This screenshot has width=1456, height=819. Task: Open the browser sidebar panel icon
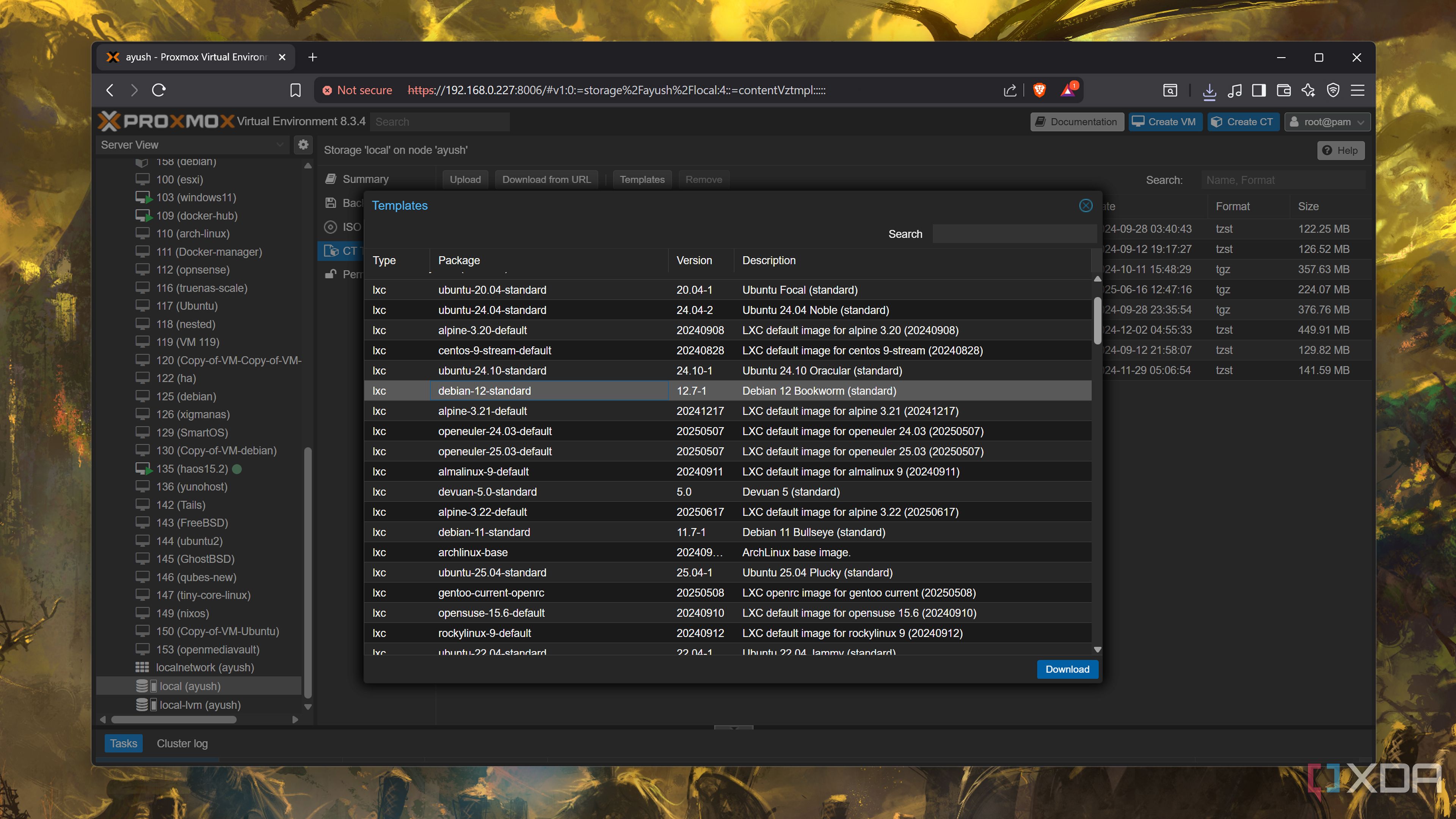point(1259,91)
